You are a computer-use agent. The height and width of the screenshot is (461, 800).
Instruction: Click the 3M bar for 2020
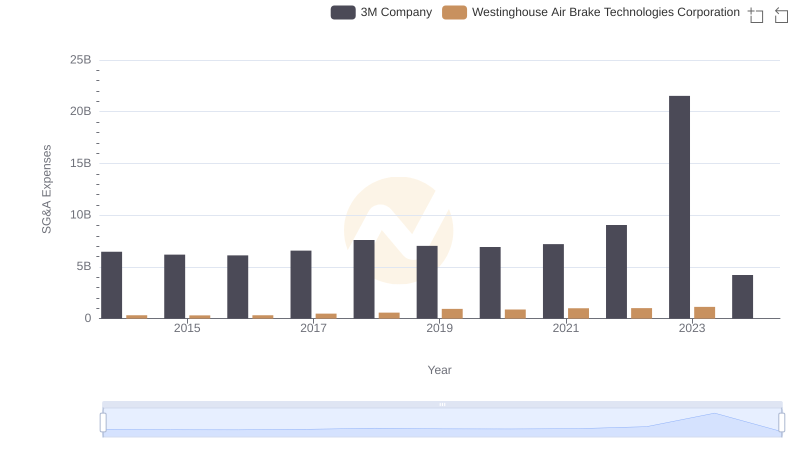tap(490, 283)
